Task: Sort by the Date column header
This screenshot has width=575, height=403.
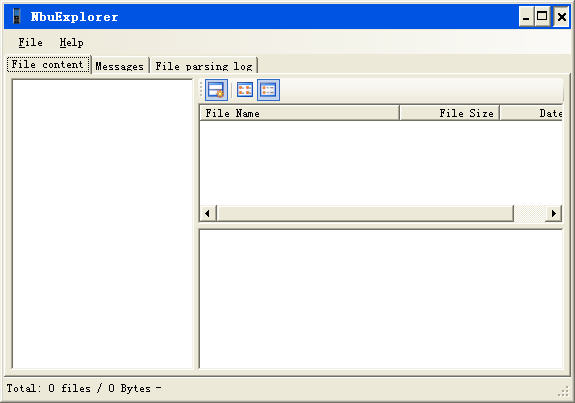Action: [531, 113]
